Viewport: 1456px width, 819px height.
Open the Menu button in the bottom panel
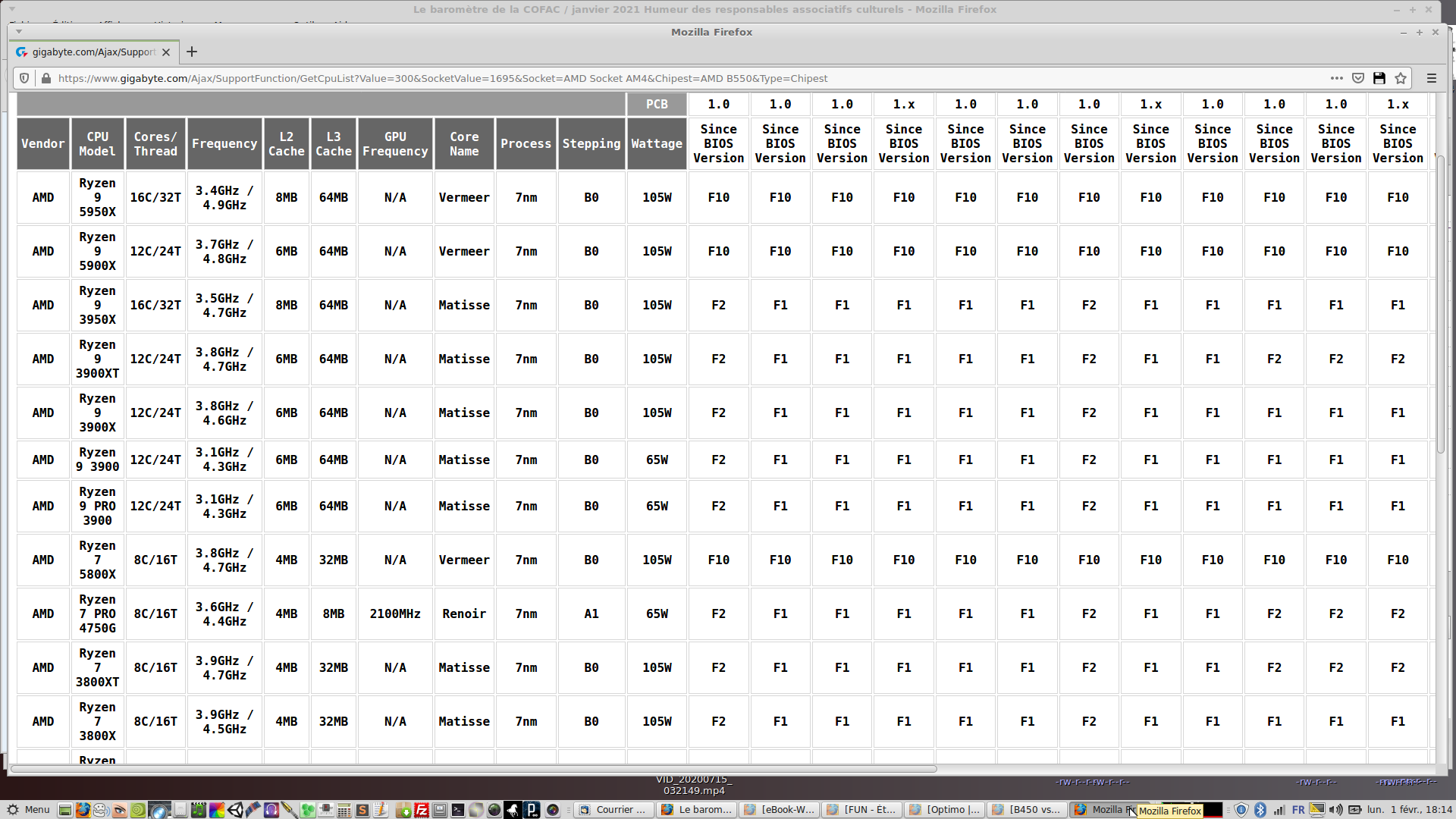click(29, 810)
